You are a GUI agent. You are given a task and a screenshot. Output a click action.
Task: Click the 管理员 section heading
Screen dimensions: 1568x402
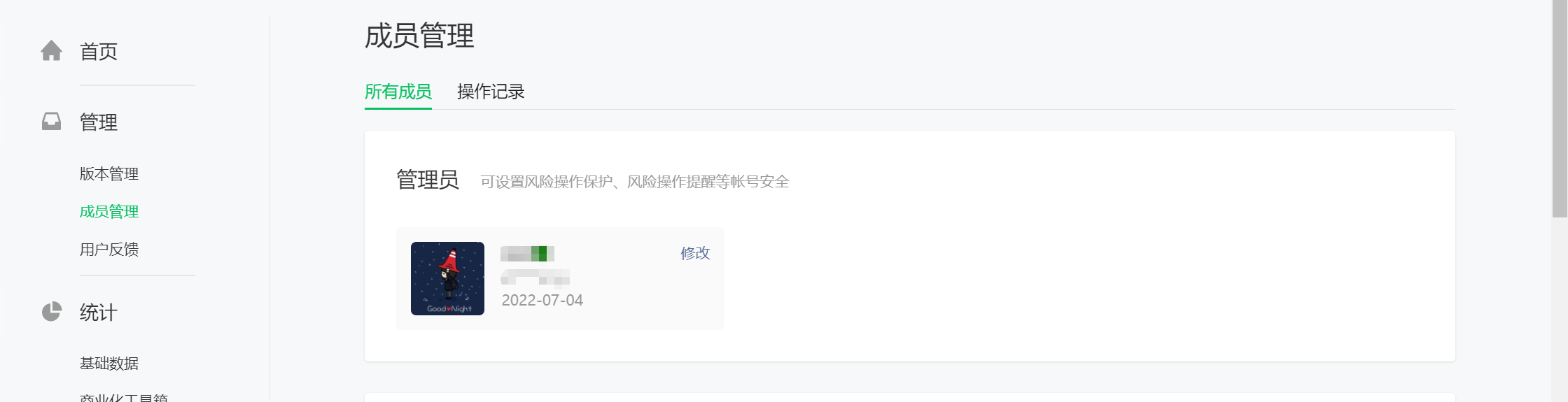click(428, 180)
